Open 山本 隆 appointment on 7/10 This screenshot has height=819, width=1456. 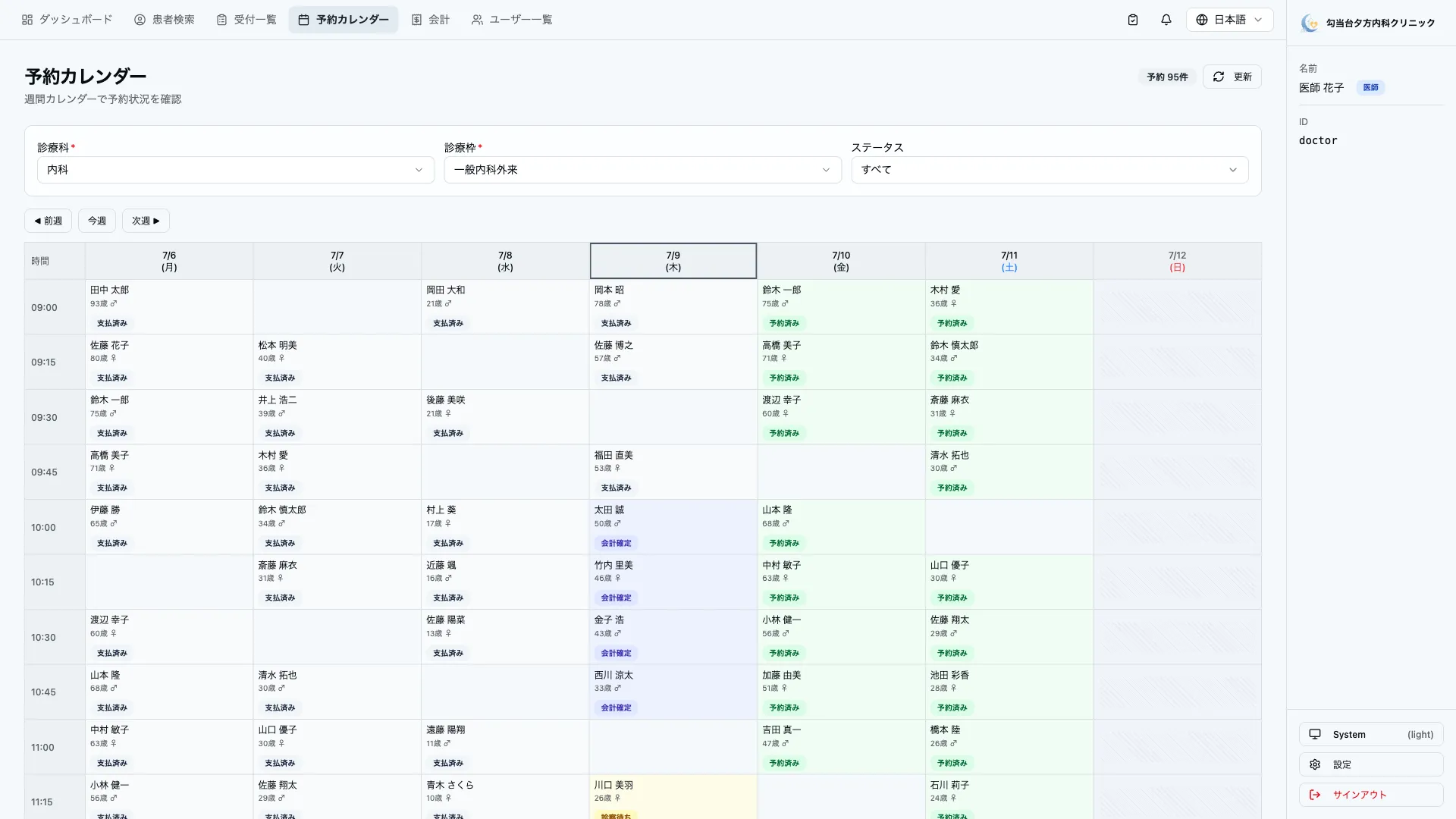point(841,527)
